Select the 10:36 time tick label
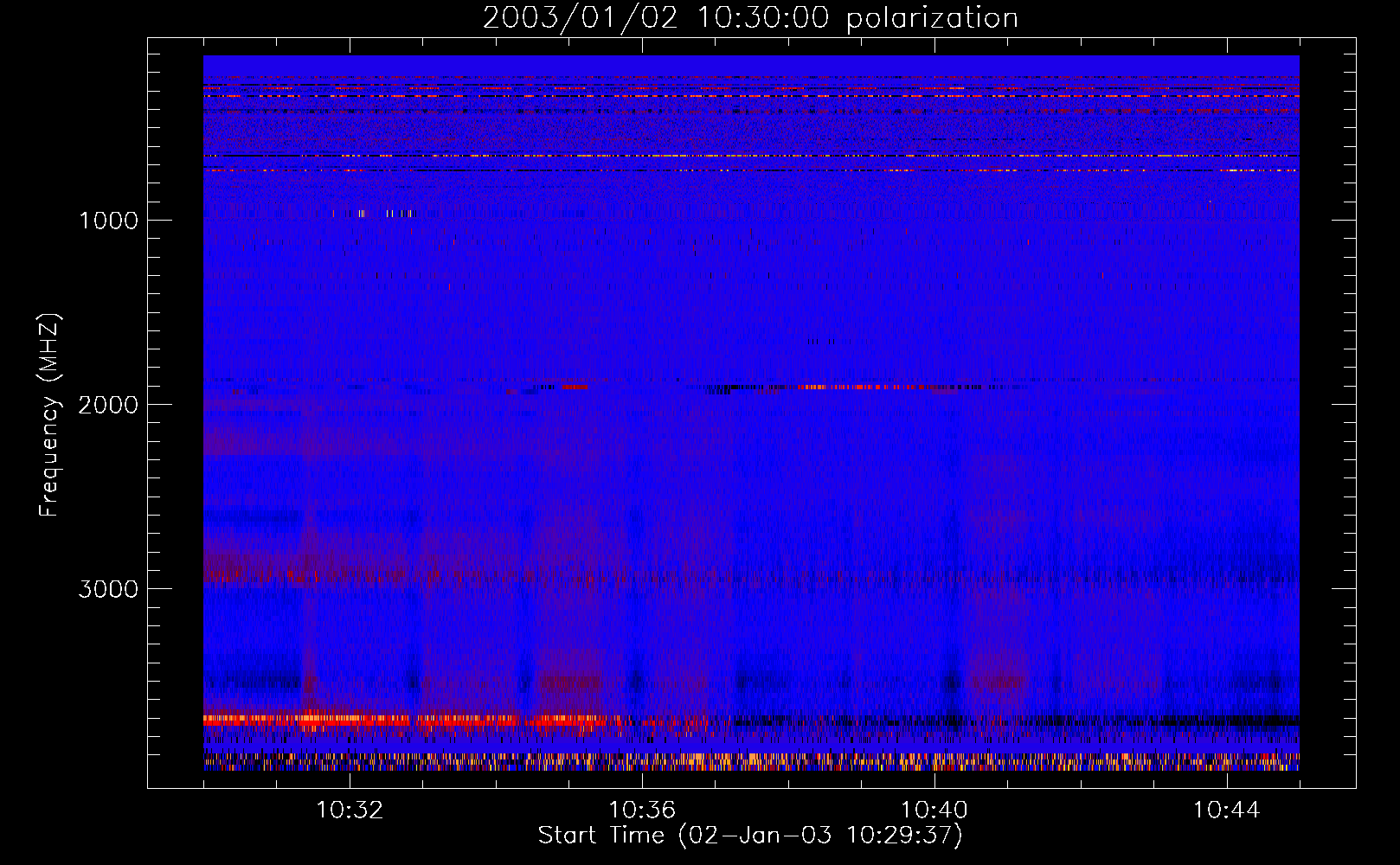Viewport: 1400px width, 865px height. [642, 811]
